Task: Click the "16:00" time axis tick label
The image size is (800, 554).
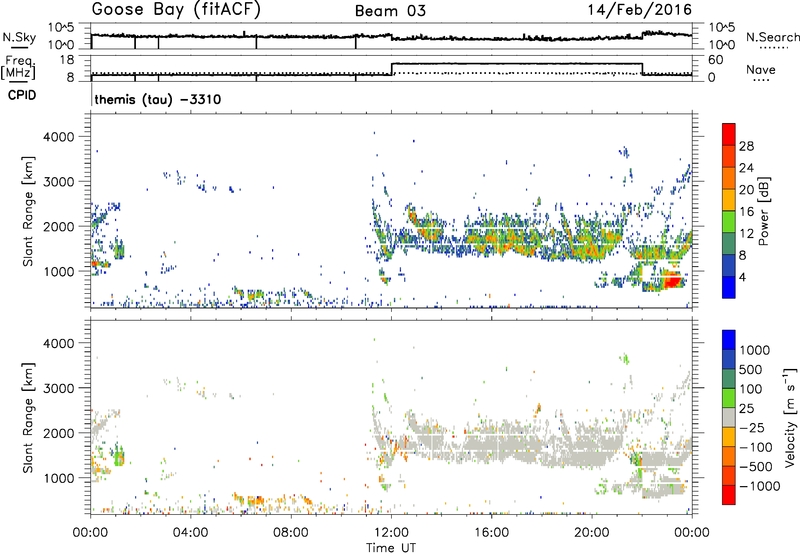Action: pos(491,533)
